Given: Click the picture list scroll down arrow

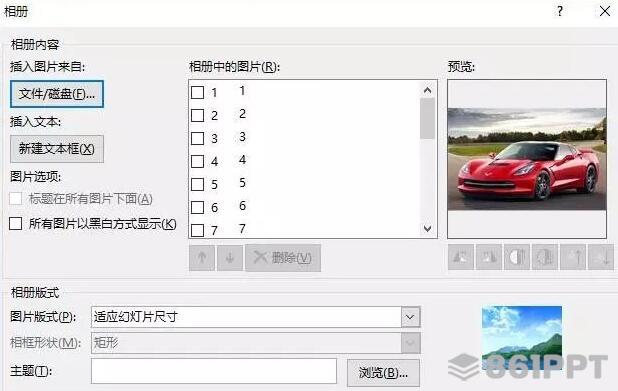Looking at the screenshot, I should pyautogui.click(x=428, y=228).
